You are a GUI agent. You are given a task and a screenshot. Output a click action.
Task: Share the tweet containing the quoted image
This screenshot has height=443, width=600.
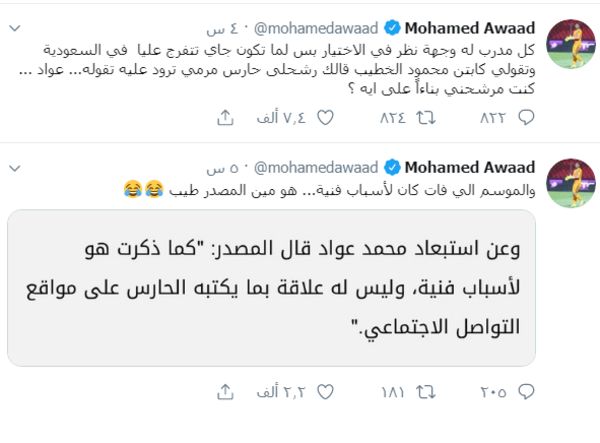(224, 391)
